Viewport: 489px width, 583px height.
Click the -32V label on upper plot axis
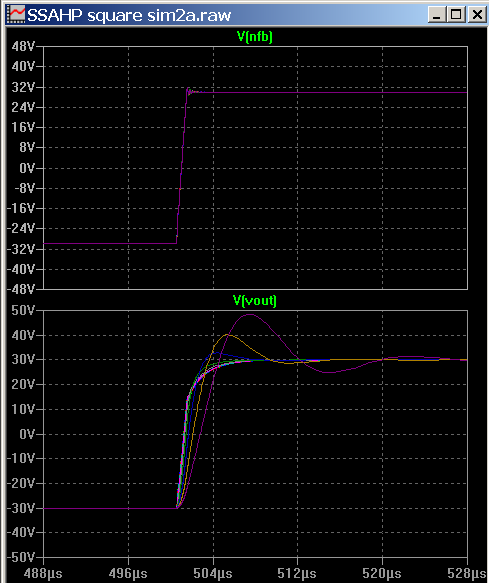21,249
